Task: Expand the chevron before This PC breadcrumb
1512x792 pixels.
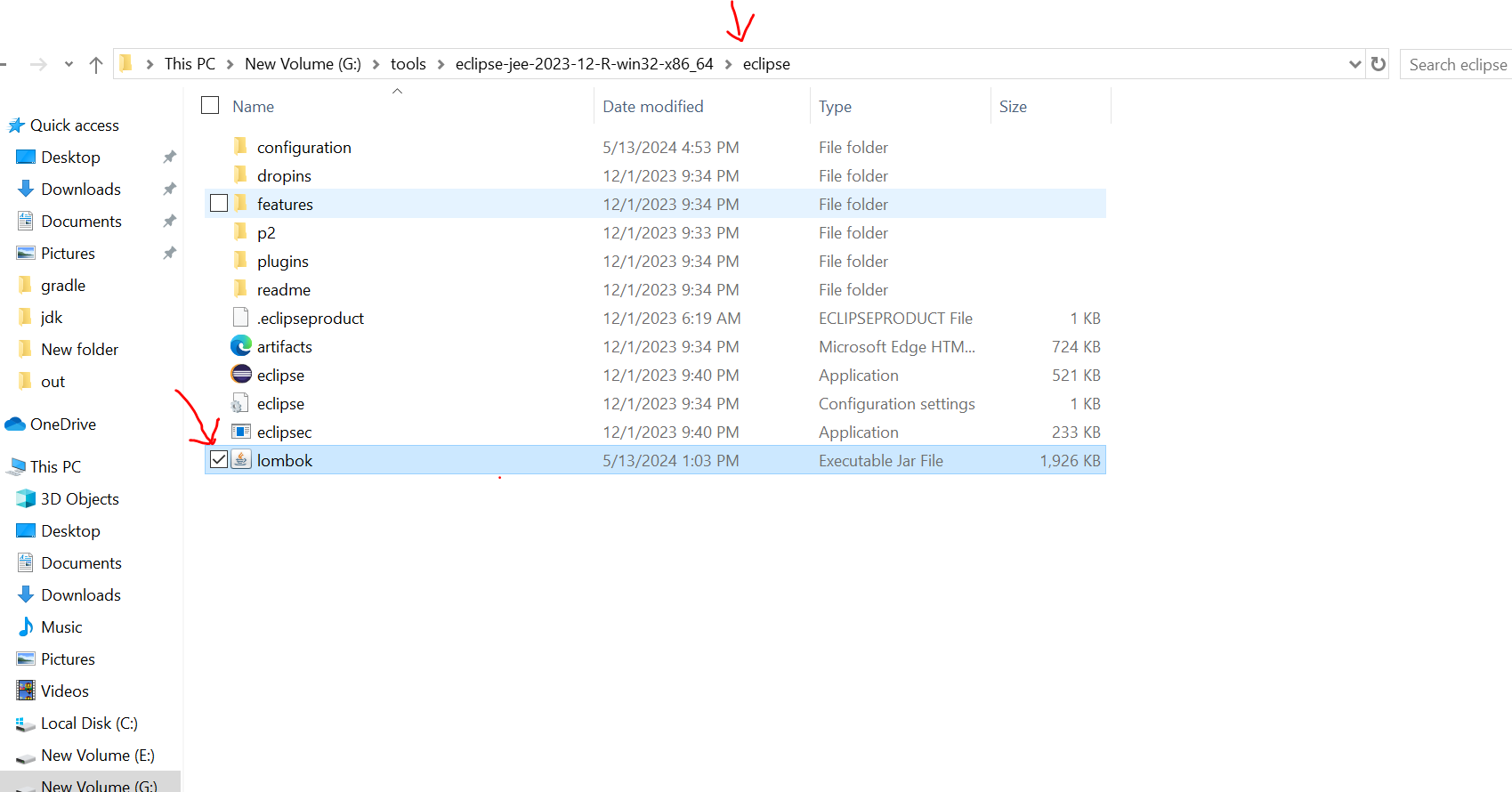Action: (150, 64)
